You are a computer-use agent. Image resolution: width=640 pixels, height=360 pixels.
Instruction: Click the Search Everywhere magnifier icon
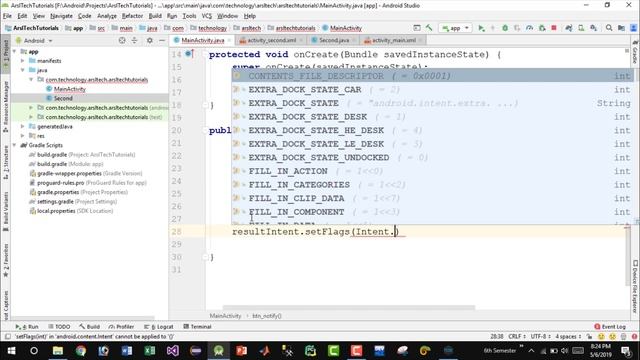pyautogui.click(x=609, y=28)
